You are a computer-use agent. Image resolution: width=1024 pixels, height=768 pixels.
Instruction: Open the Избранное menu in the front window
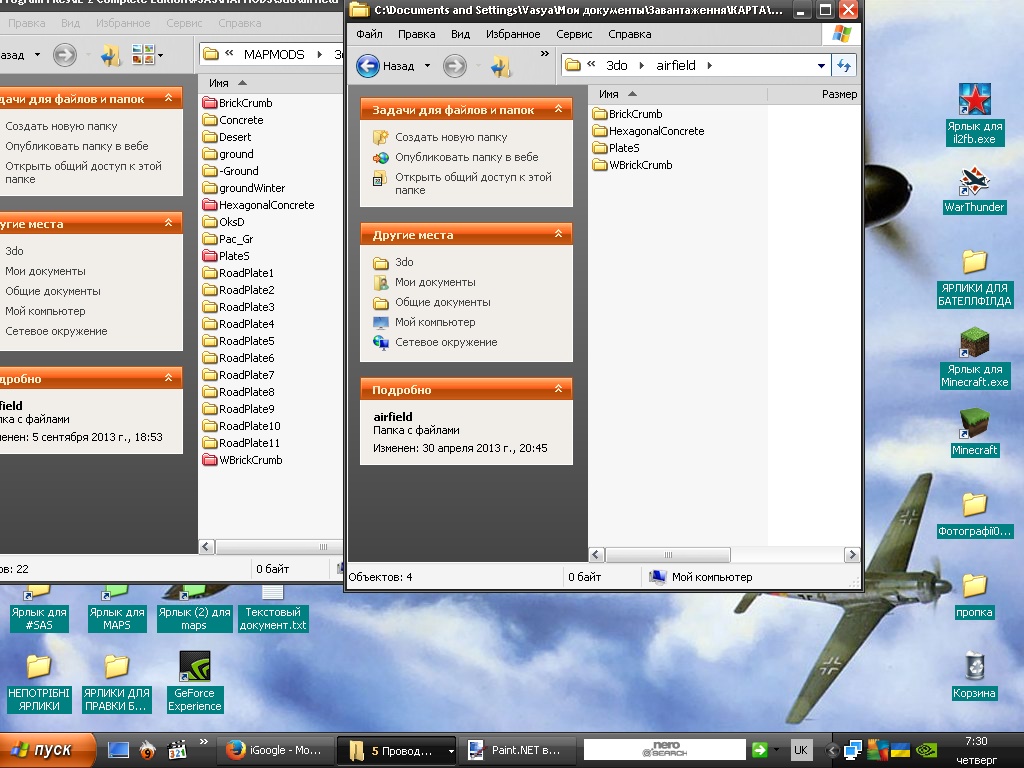(513, 34)
